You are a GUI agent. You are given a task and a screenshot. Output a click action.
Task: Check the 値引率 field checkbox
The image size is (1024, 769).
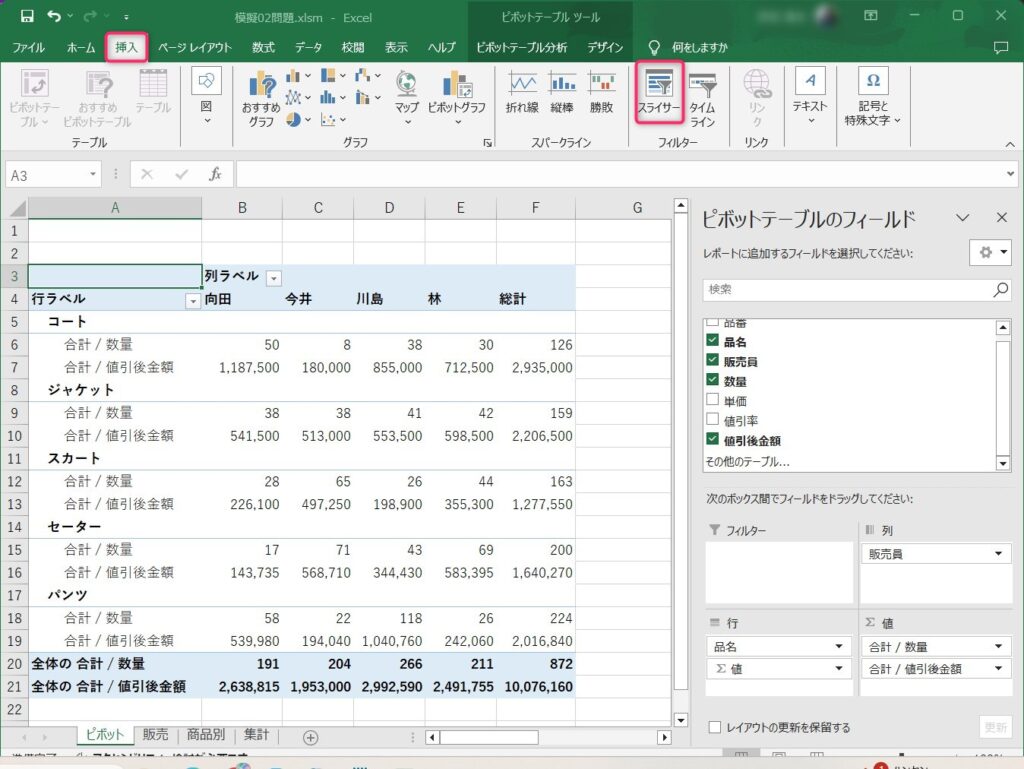tap(712, 421)
